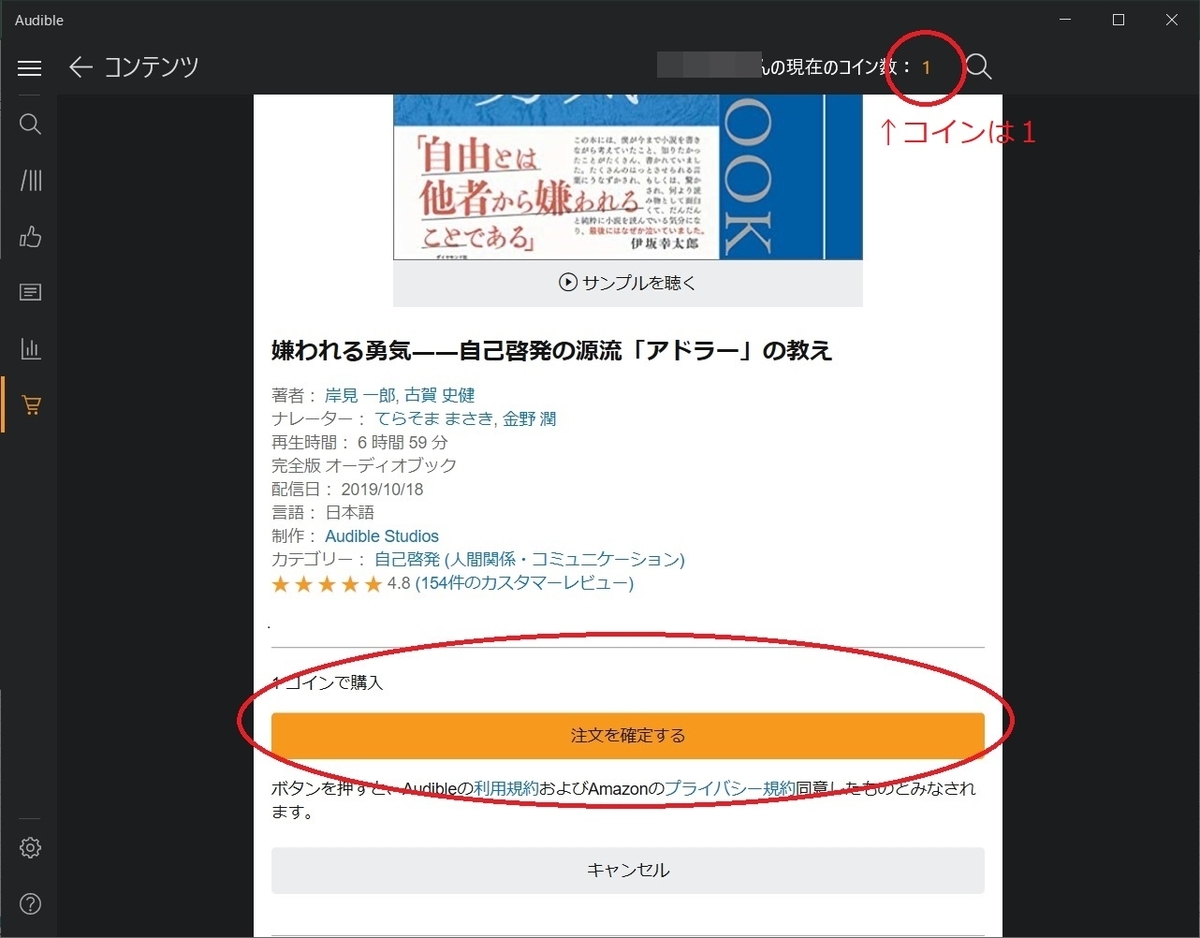The image size is (1200, 938).
Task: Maximize the Audible window
Action: [1119, 20]
